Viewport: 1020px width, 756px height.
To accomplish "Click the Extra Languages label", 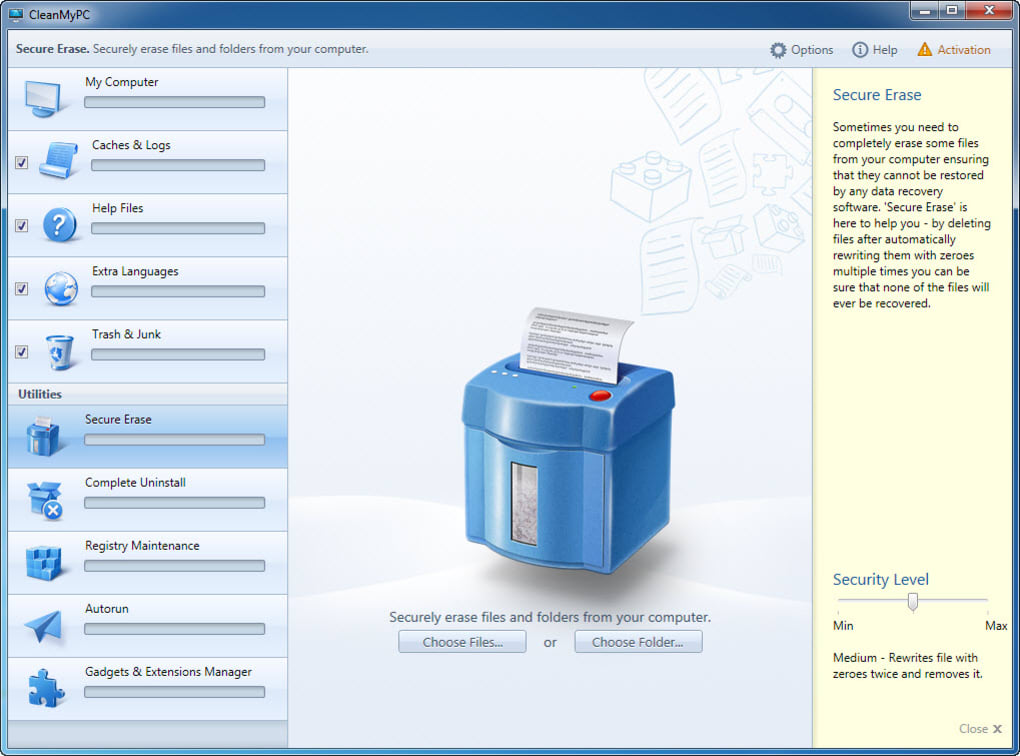I will tap(135, 271).
